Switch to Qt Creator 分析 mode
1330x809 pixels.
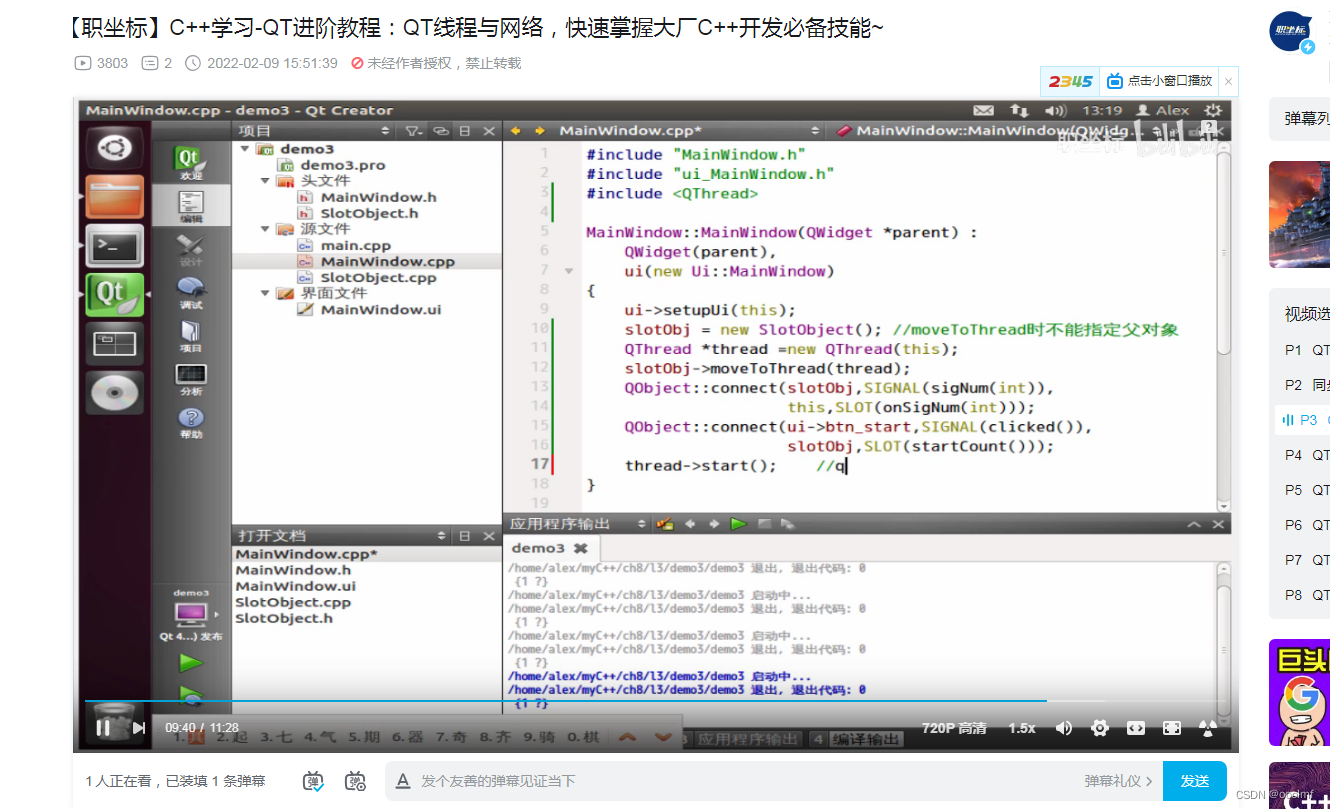pyautogui.click(x=190, y=379)
